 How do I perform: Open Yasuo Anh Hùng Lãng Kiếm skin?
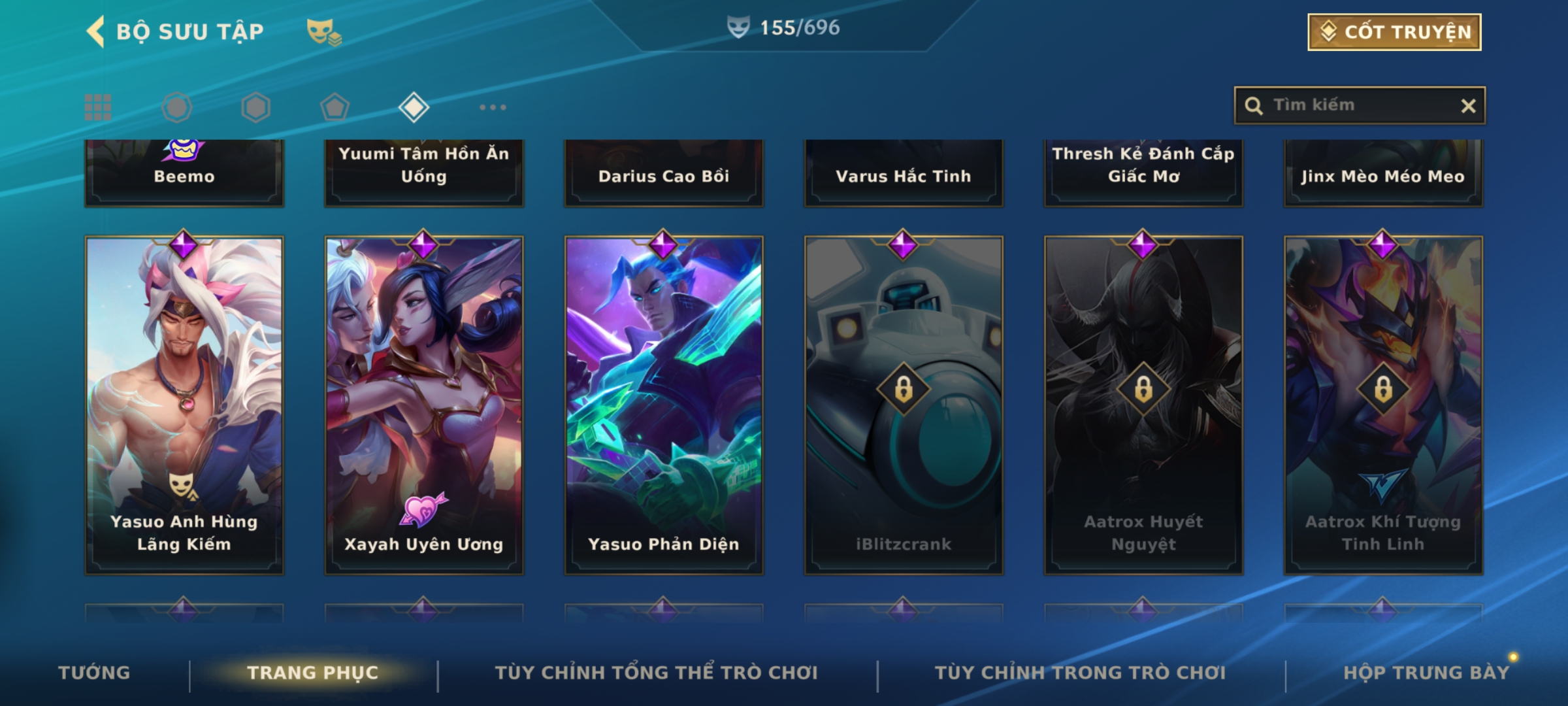[184, 405]
